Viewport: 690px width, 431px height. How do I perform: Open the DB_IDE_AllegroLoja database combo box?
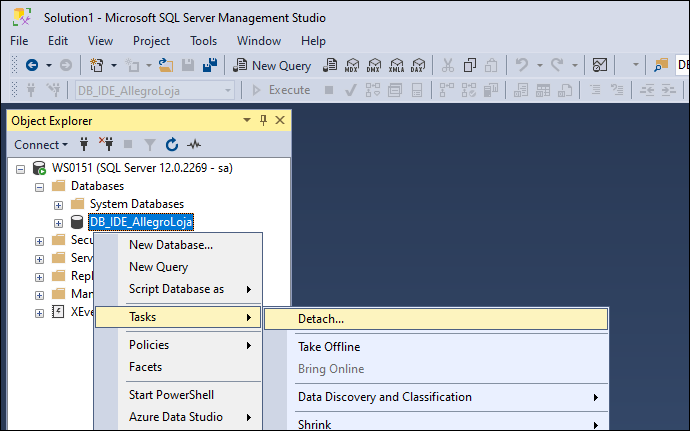[x=154, y=90]
